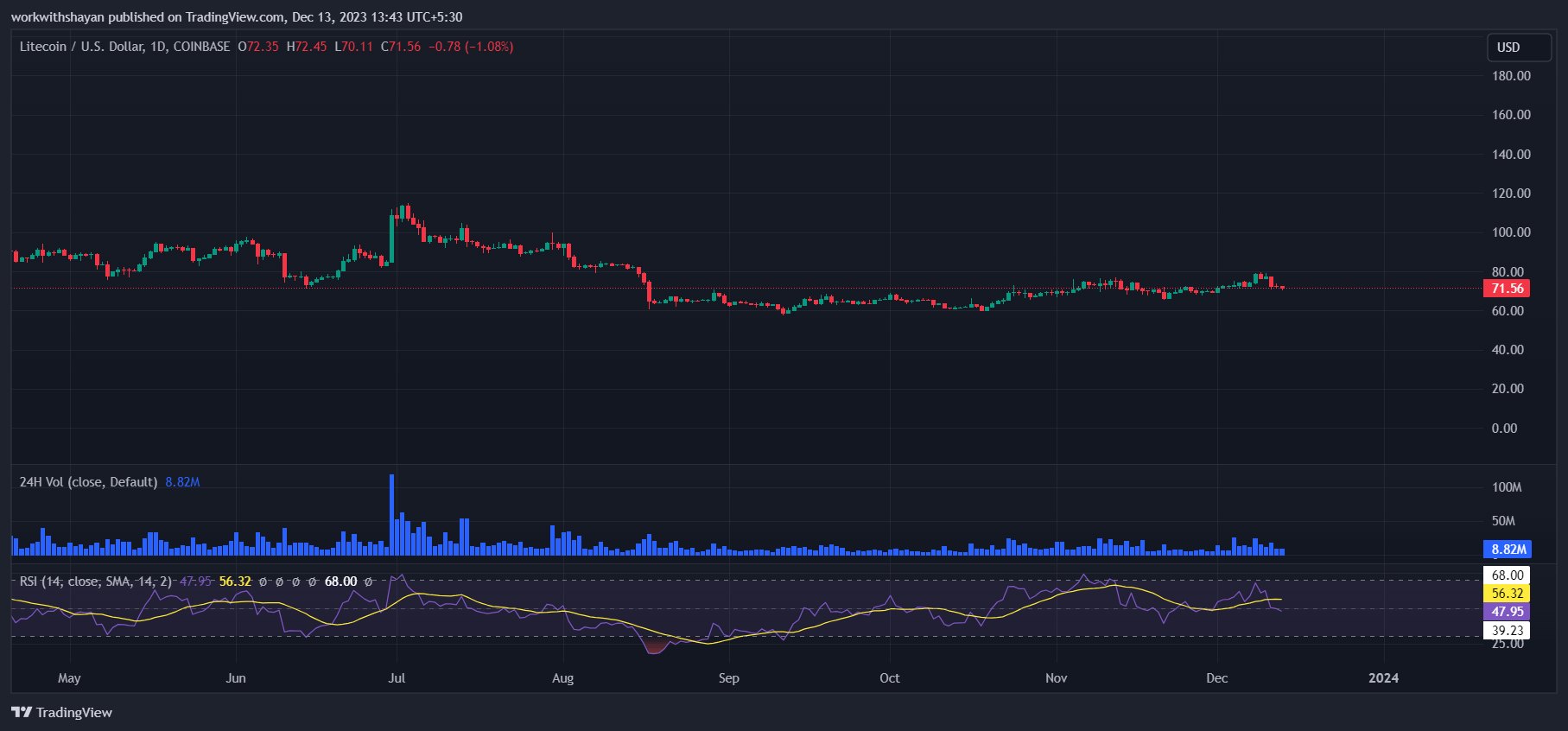The width and height of the screenshot is (1568, 731).
Task: Click the close value C71.56 in legend
Action: 401,47
